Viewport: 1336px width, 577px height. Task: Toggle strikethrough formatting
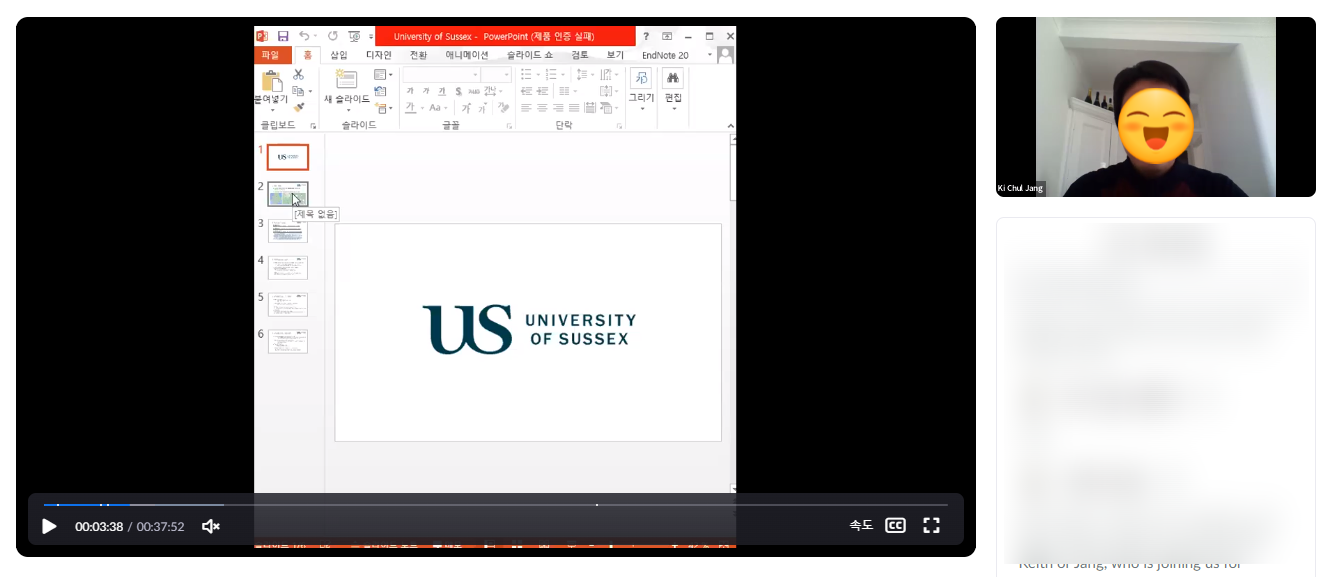474,91
